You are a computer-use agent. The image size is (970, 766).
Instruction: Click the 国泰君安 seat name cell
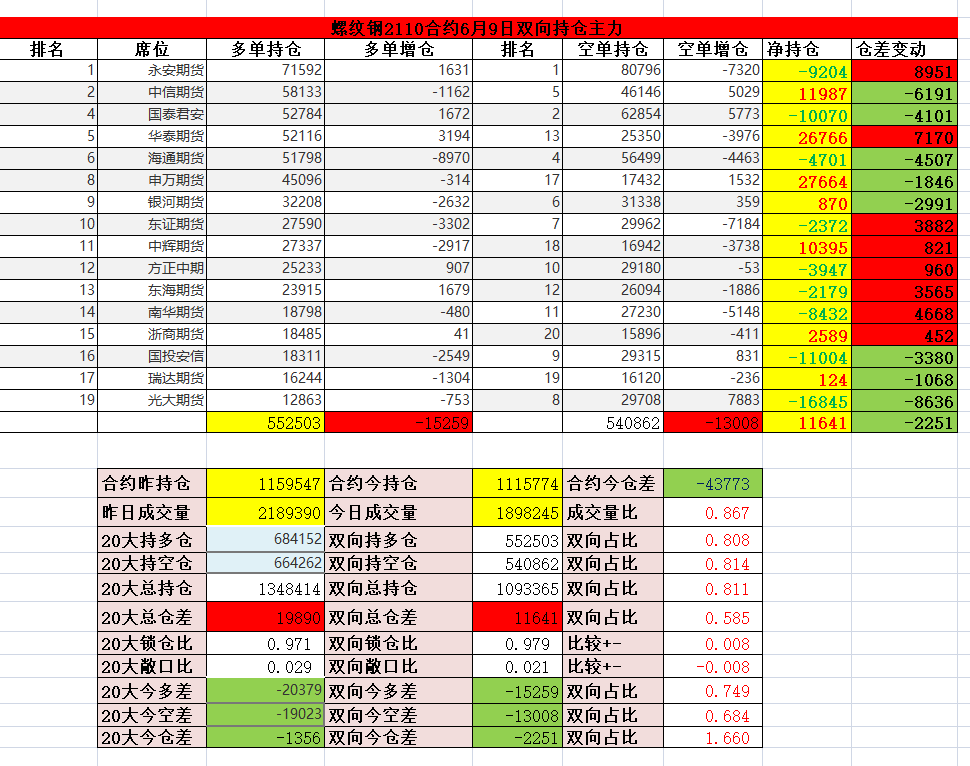(x=152, y=114)
